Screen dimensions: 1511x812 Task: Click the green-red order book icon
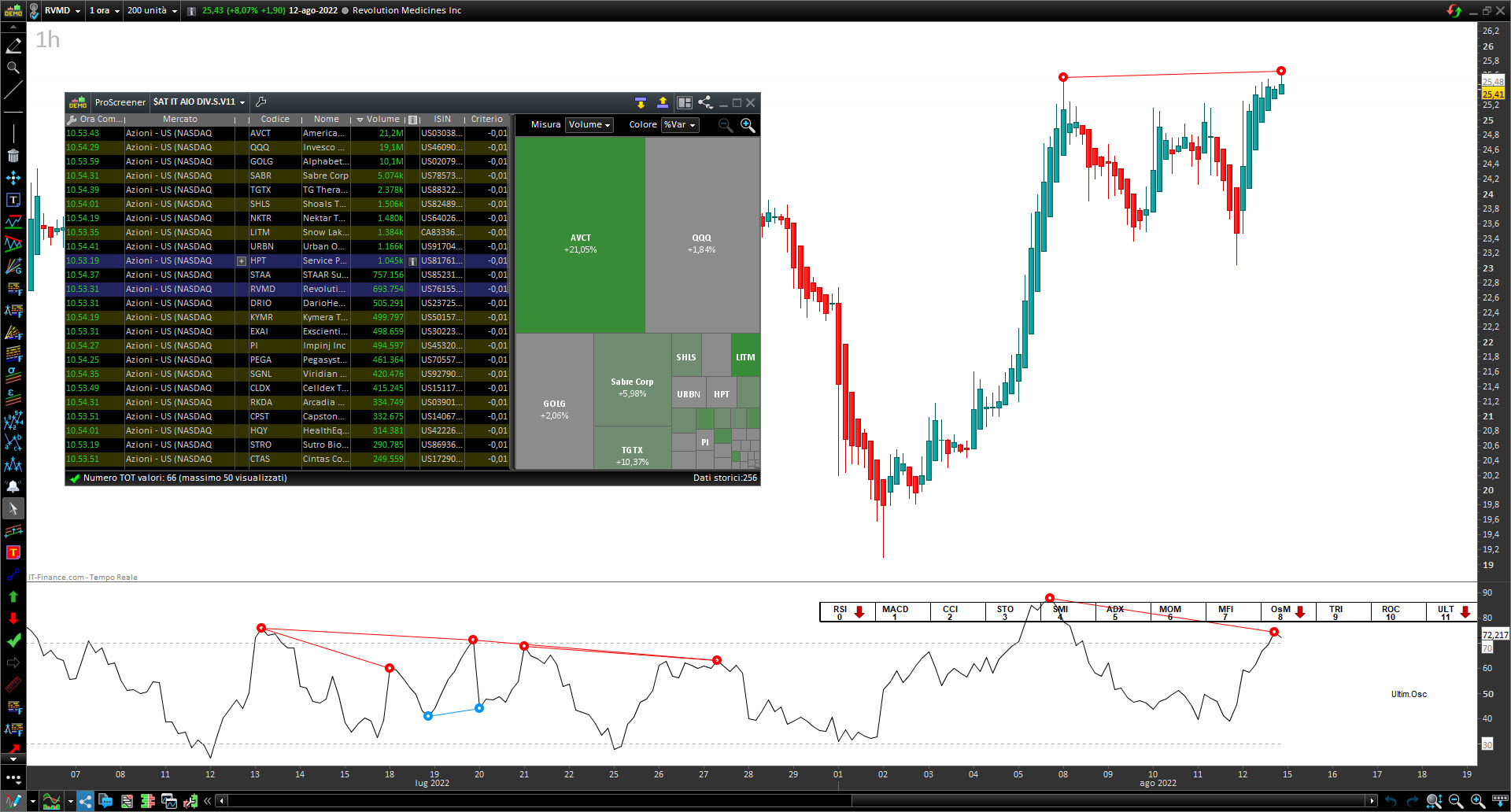[147, 801]
